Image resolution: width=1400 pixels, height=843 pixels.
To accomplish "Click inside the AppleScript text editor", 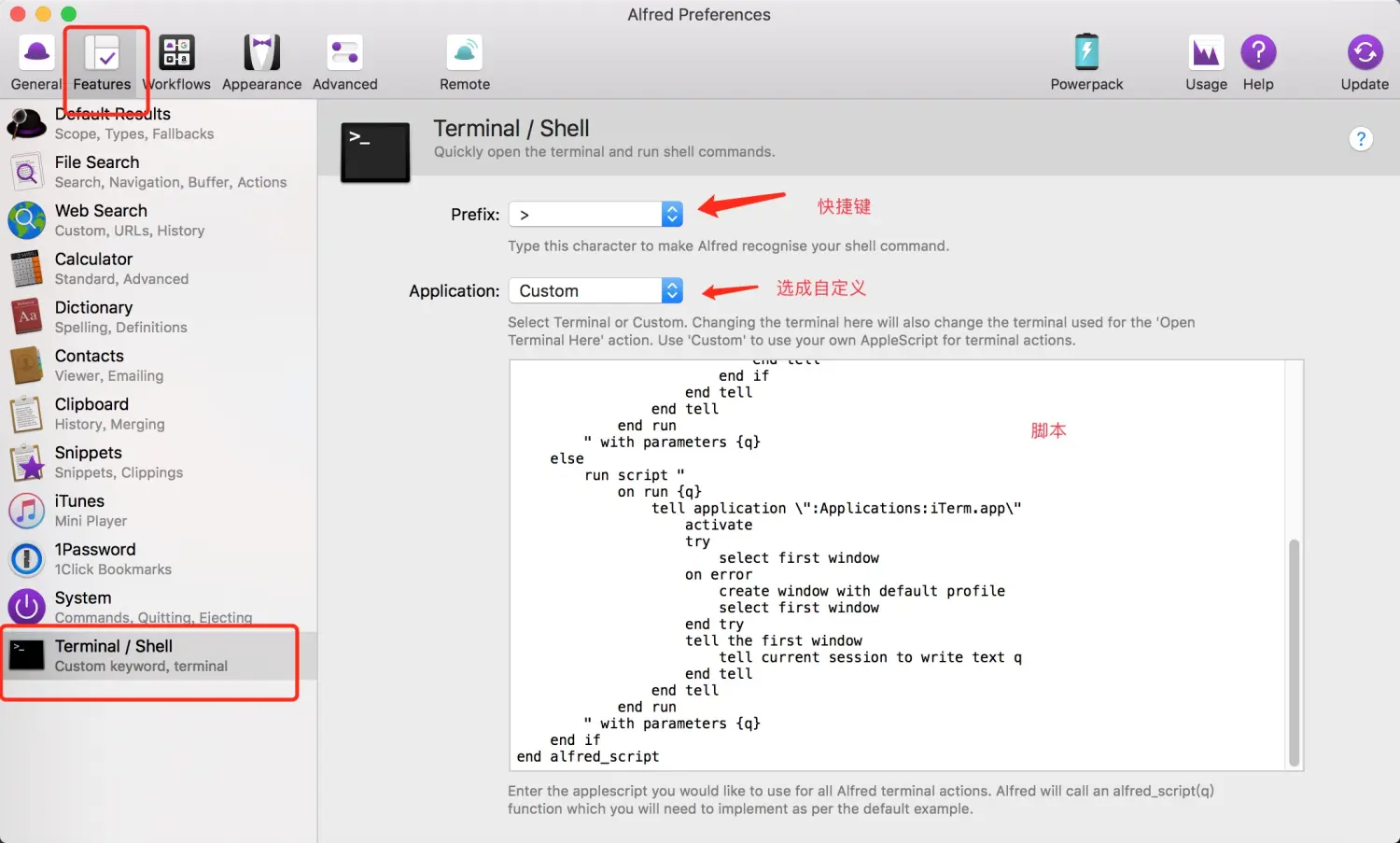I will click(x=898, y=565).
